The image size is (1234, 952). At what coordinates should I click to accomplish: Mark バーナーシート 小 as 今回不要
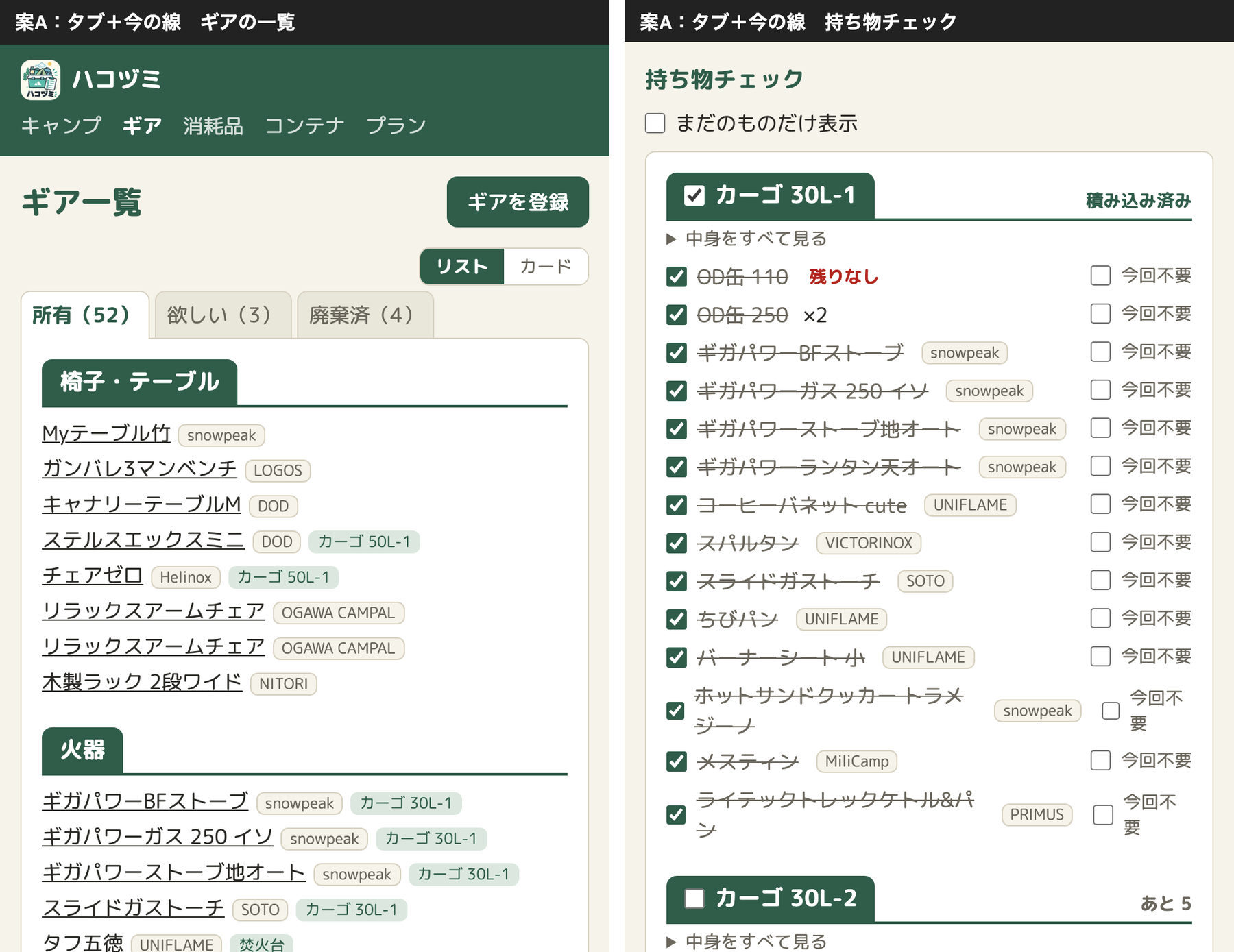(1100, 657)
